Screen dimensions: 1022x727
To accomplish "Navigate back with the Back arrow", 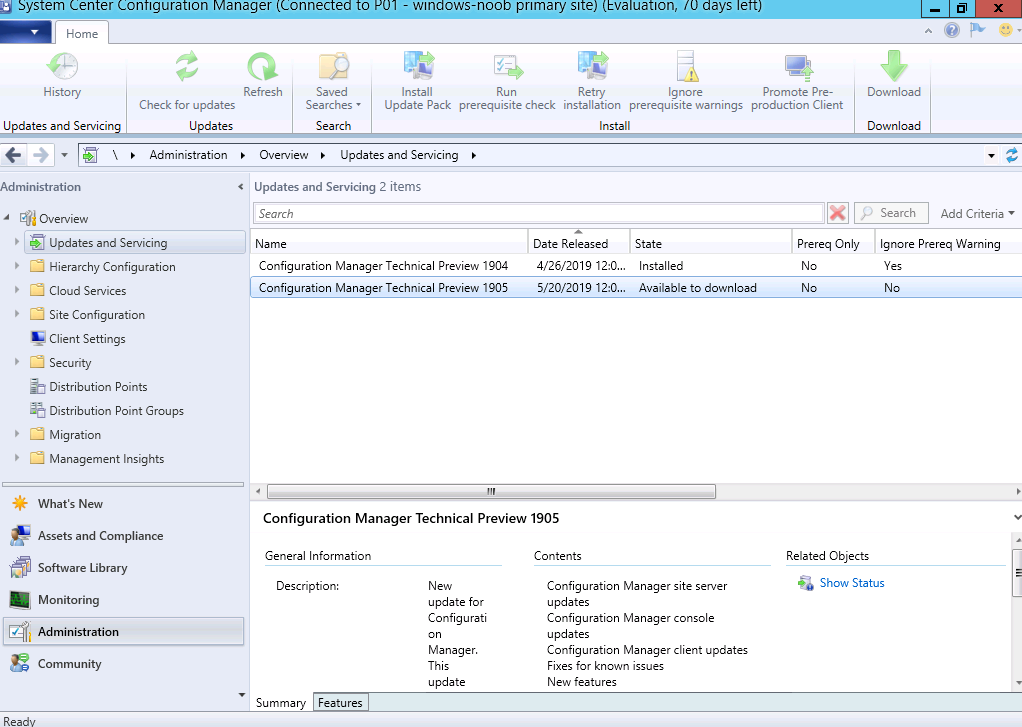I will click(13, 155).
